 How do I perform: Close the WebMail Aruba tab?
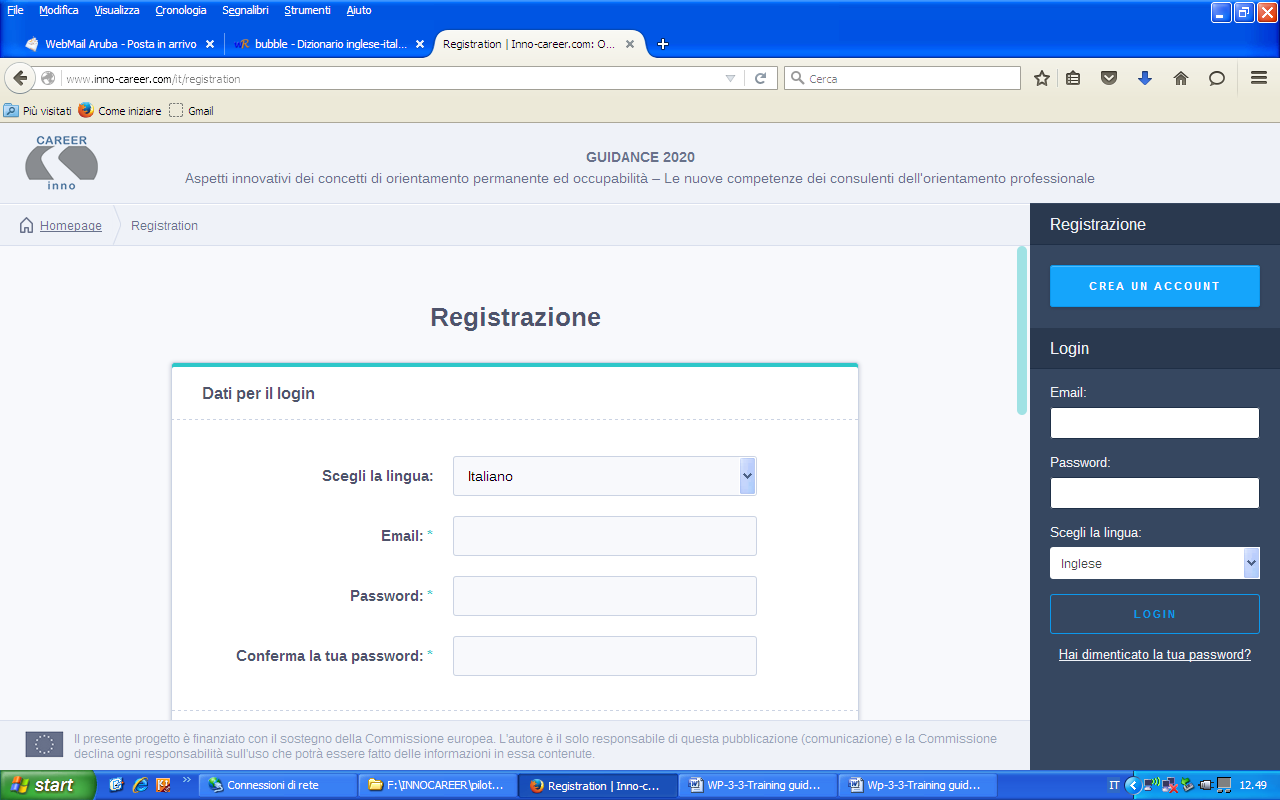pos(210,44)
